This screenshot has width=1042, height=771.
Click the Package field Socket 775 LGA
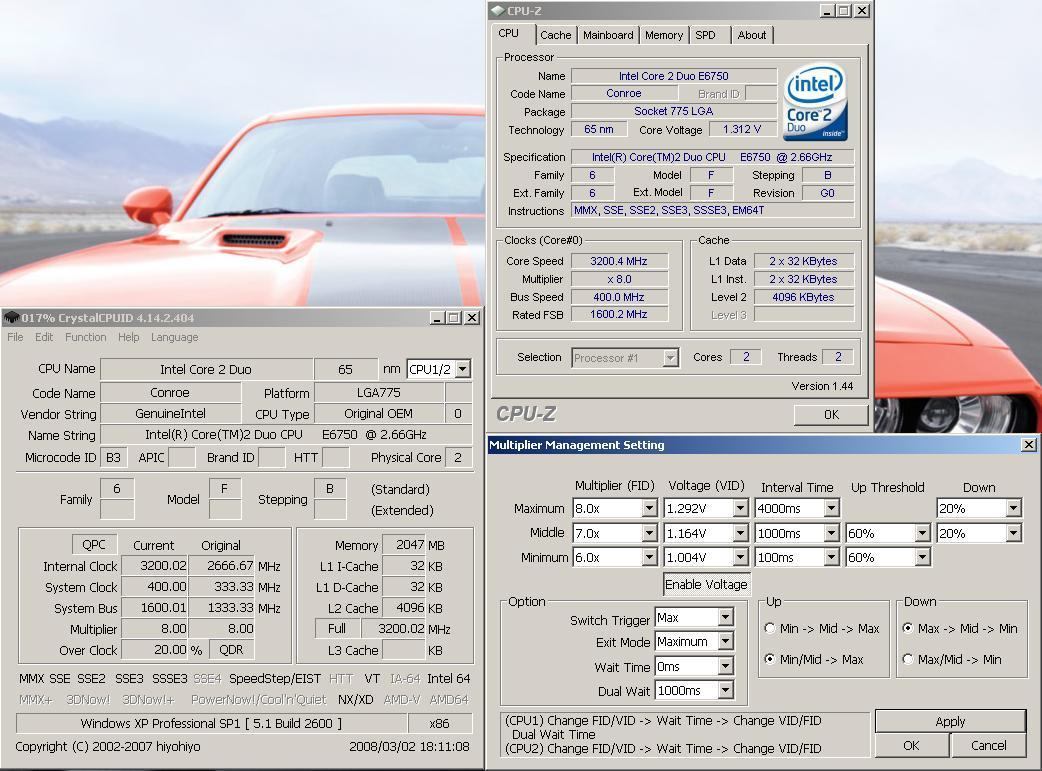[x=674, y=111]
